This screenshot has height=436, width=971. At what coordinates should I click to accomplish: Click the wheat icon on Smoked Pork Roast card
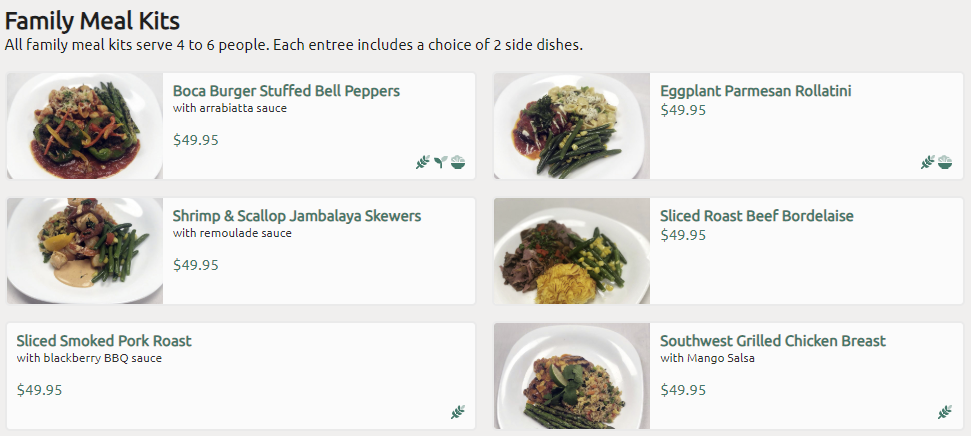pyautogui.click(x=458, y=412)
